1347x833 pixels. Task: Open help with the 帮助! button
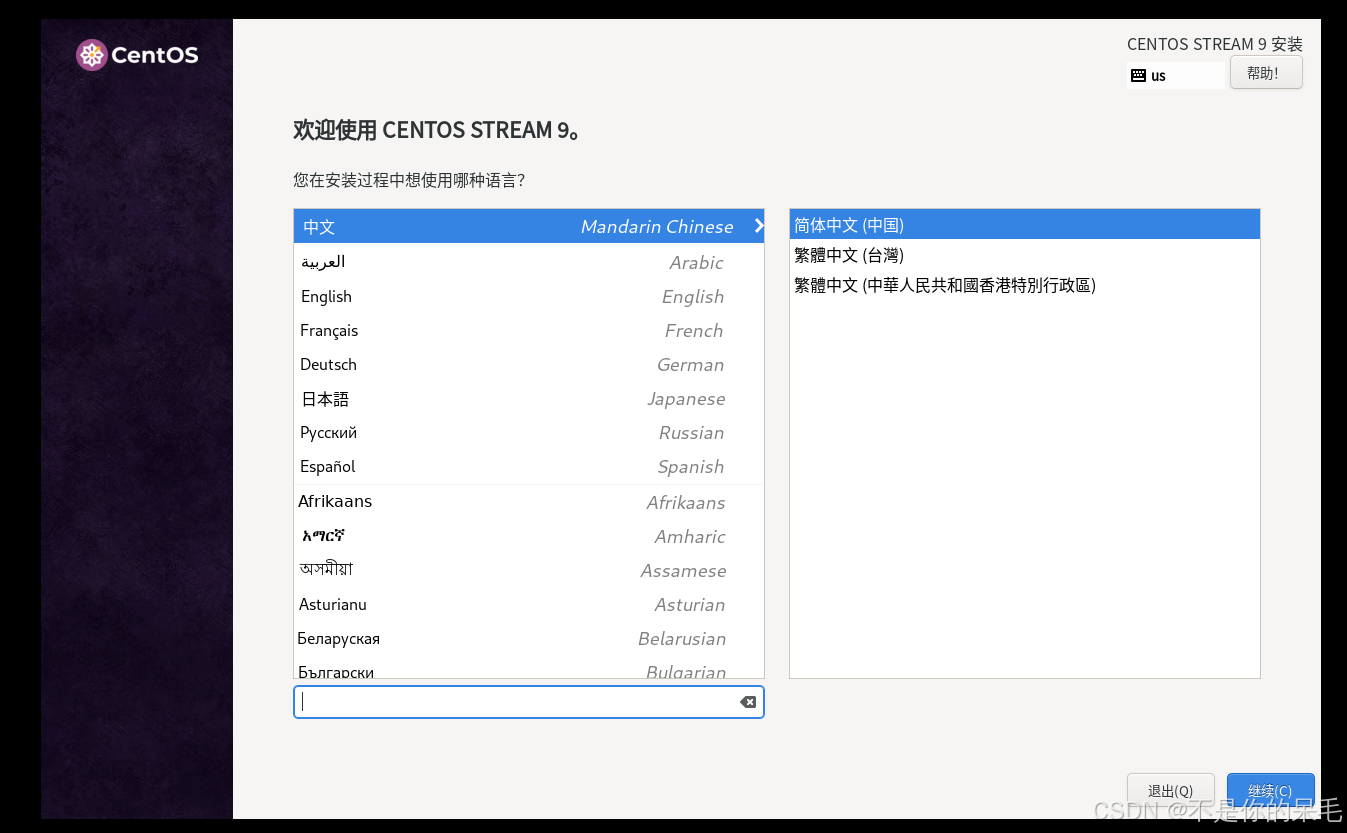(1266, 73)
